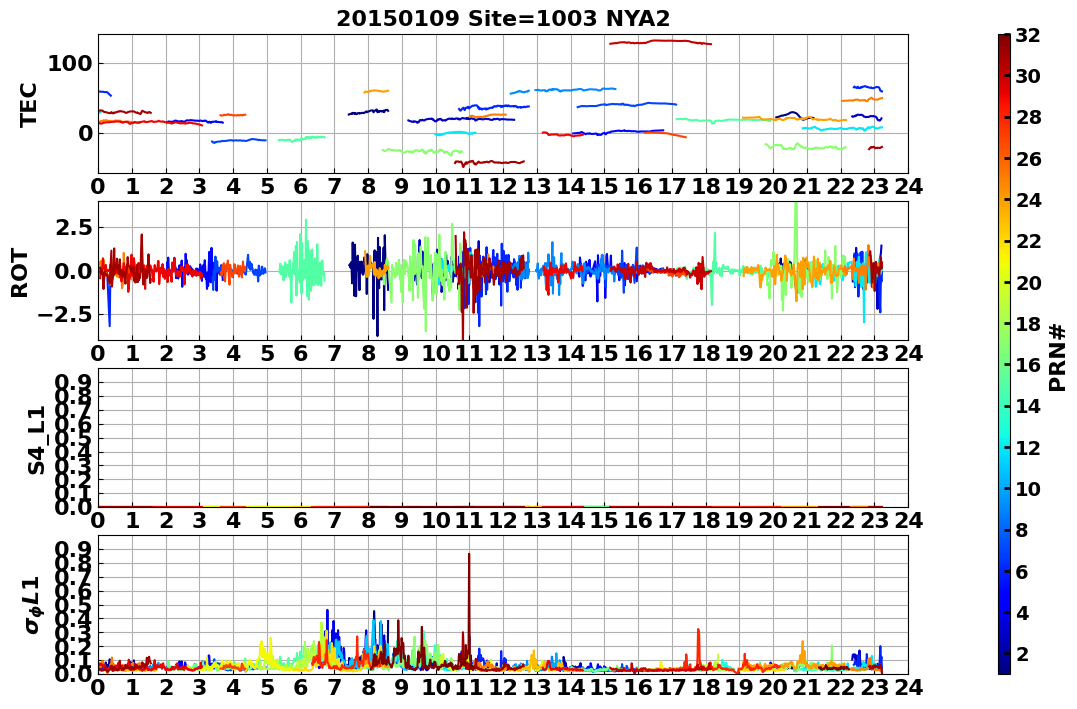Click the PRN# colorbar label

tap(1057, 357)
